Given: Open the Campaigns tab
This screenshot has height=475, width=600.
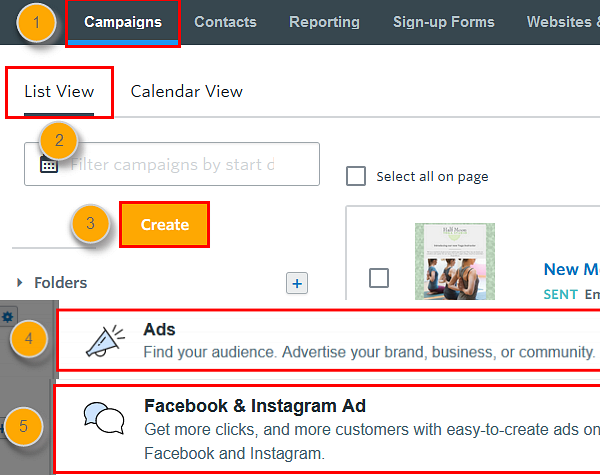Looking at the screenshot, I should point(123,22).
